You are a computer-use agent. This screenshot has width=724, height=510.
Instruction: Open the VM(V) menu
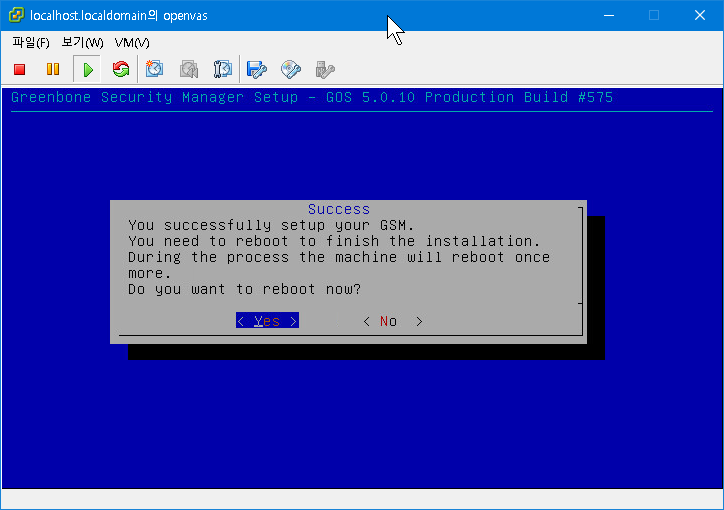point(132,43)
